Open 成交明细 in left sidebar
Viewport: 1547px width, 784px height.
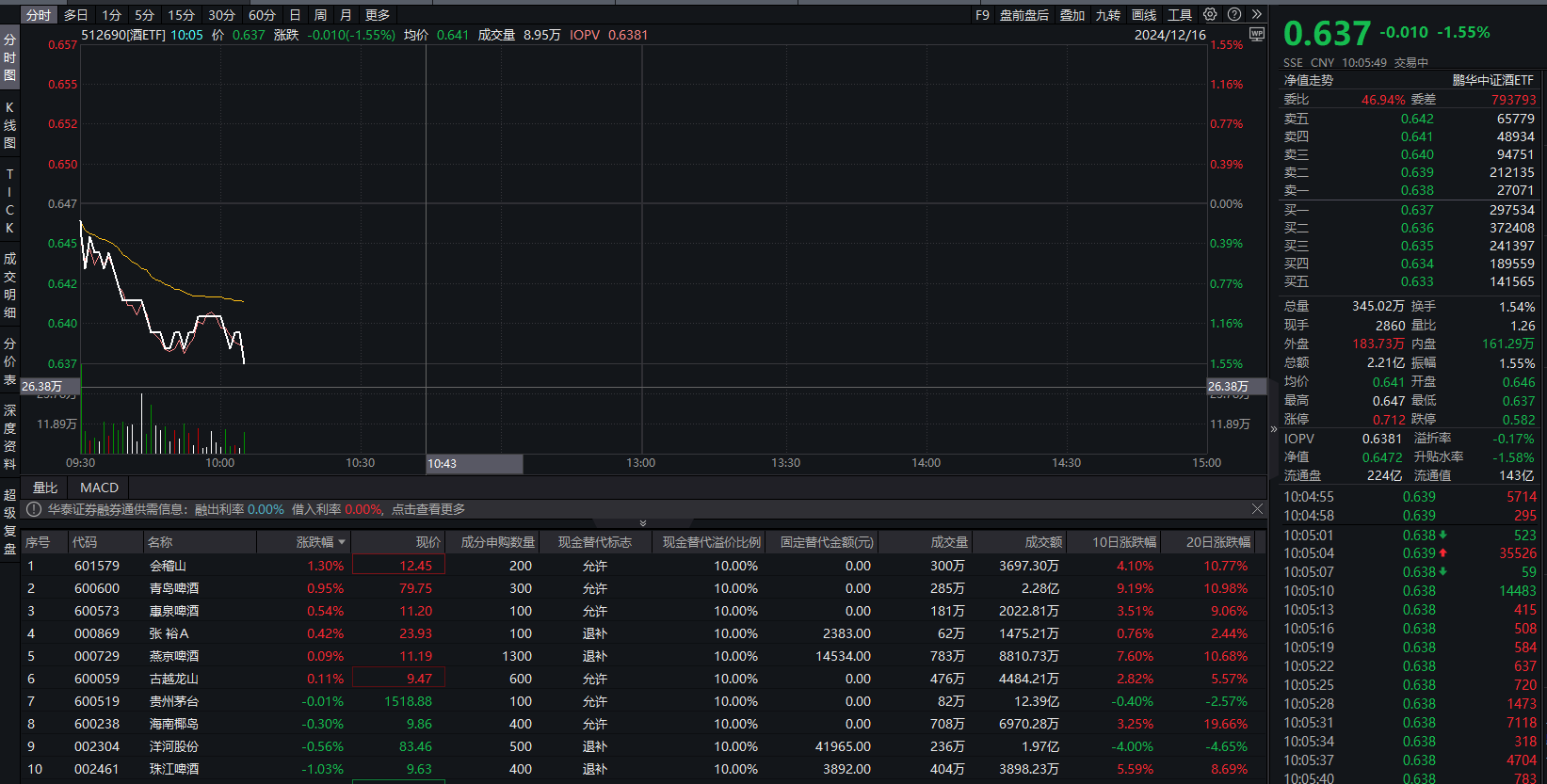pos(9,285)
